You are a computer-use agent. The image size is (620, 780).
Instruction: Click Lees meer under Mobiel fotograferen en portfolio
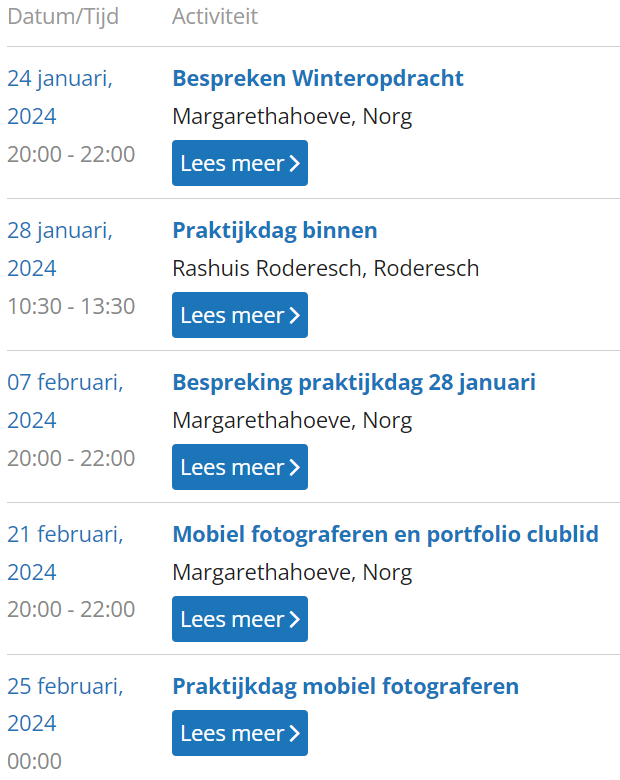[240, 619]
